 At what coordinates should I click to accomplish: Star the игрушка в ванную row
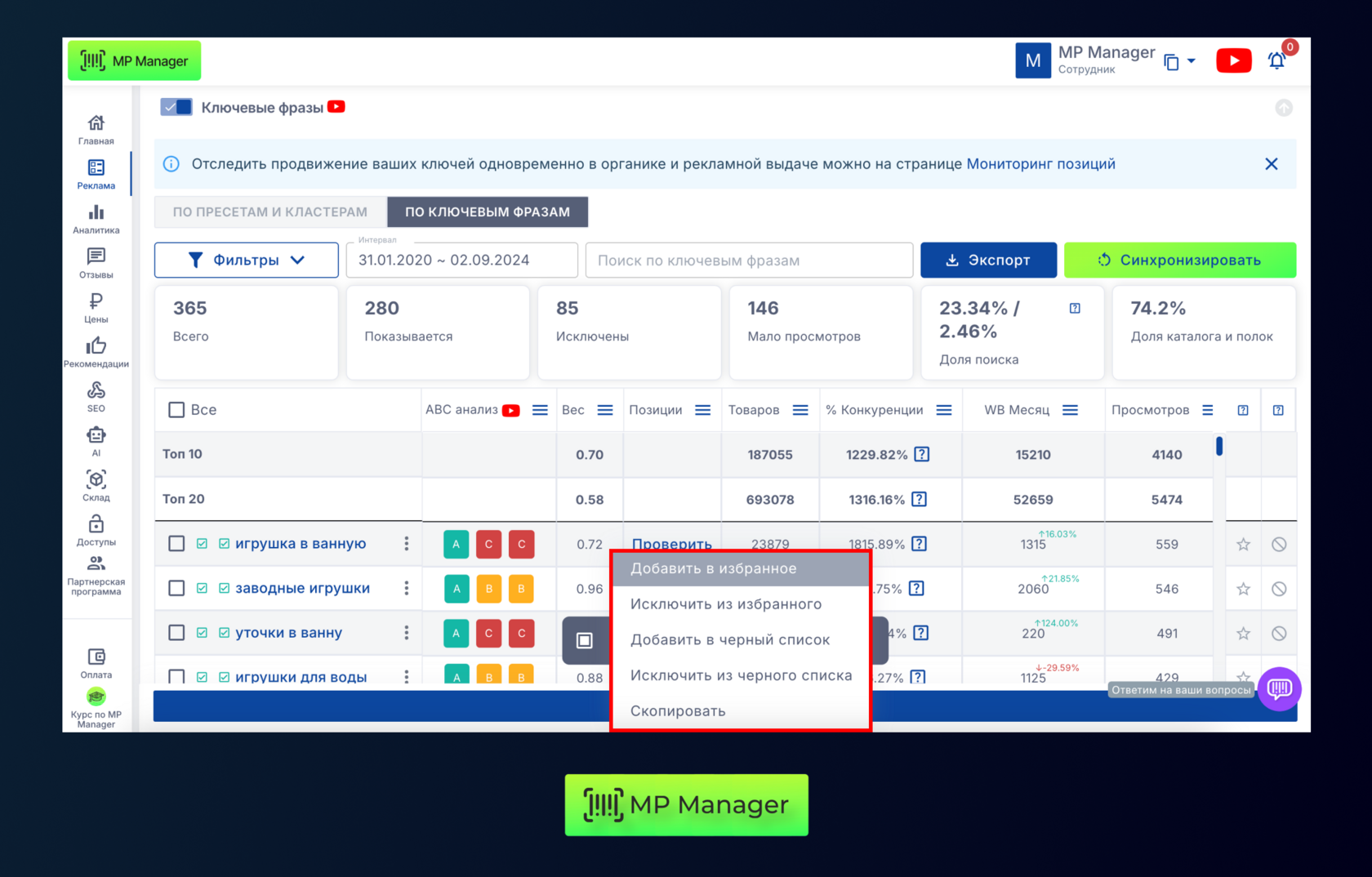click(1243, 545)
